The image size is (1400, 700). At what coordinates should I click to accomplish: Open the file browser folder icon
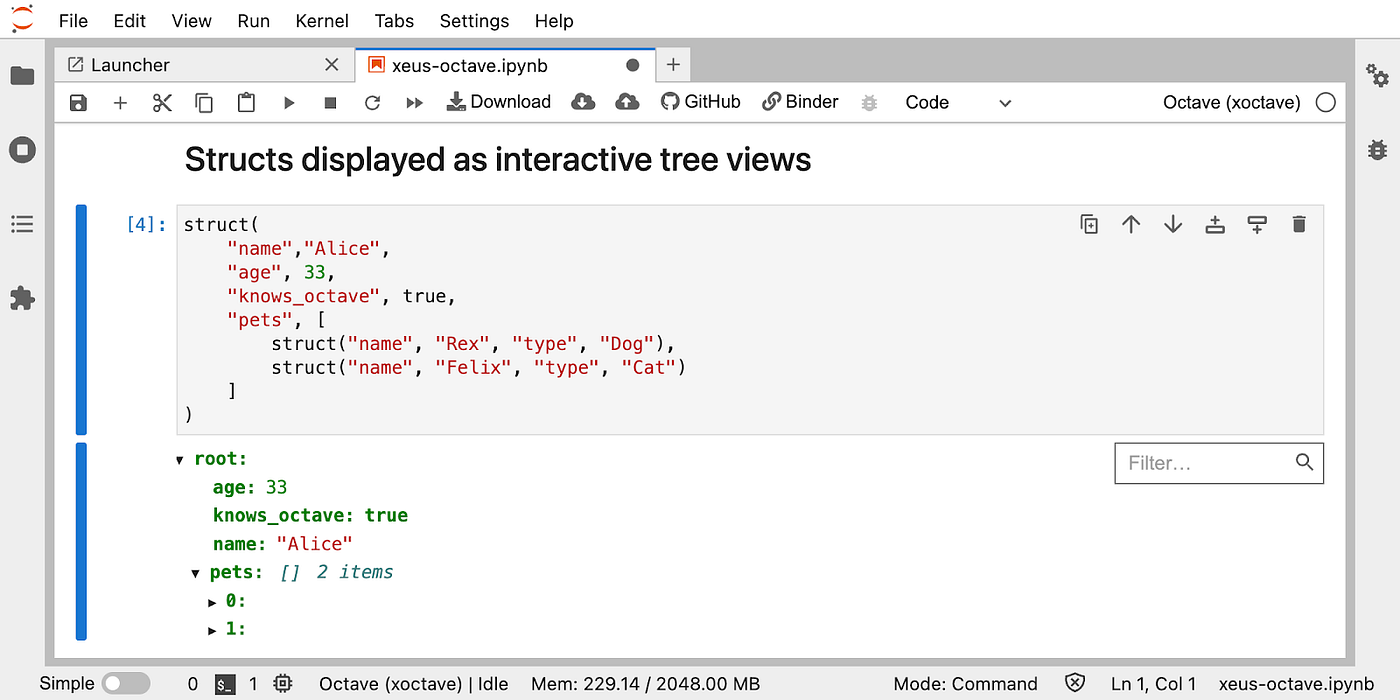point(22,76)
